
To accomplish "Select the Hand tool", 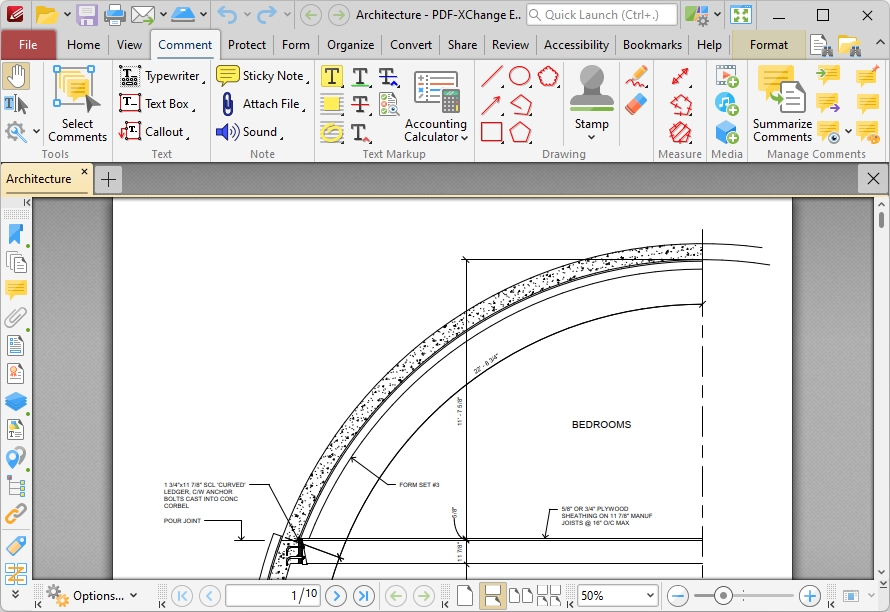I will point(16,77).
